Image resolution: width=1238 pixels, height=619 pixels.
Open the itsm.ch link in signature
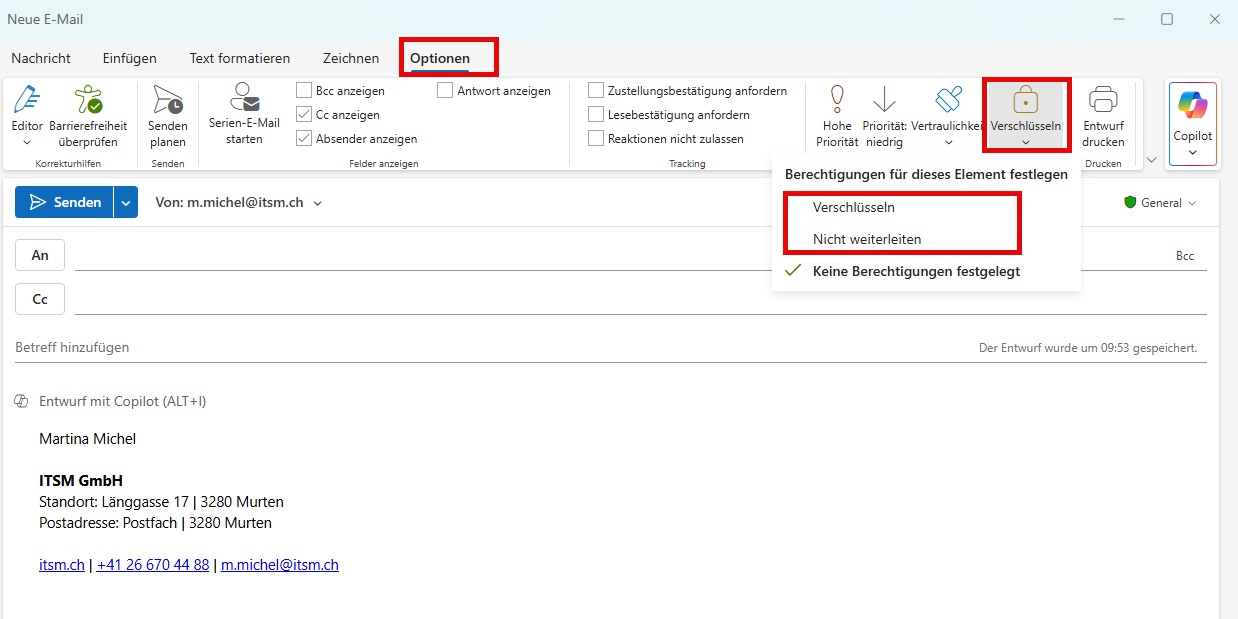click(61, 565)
